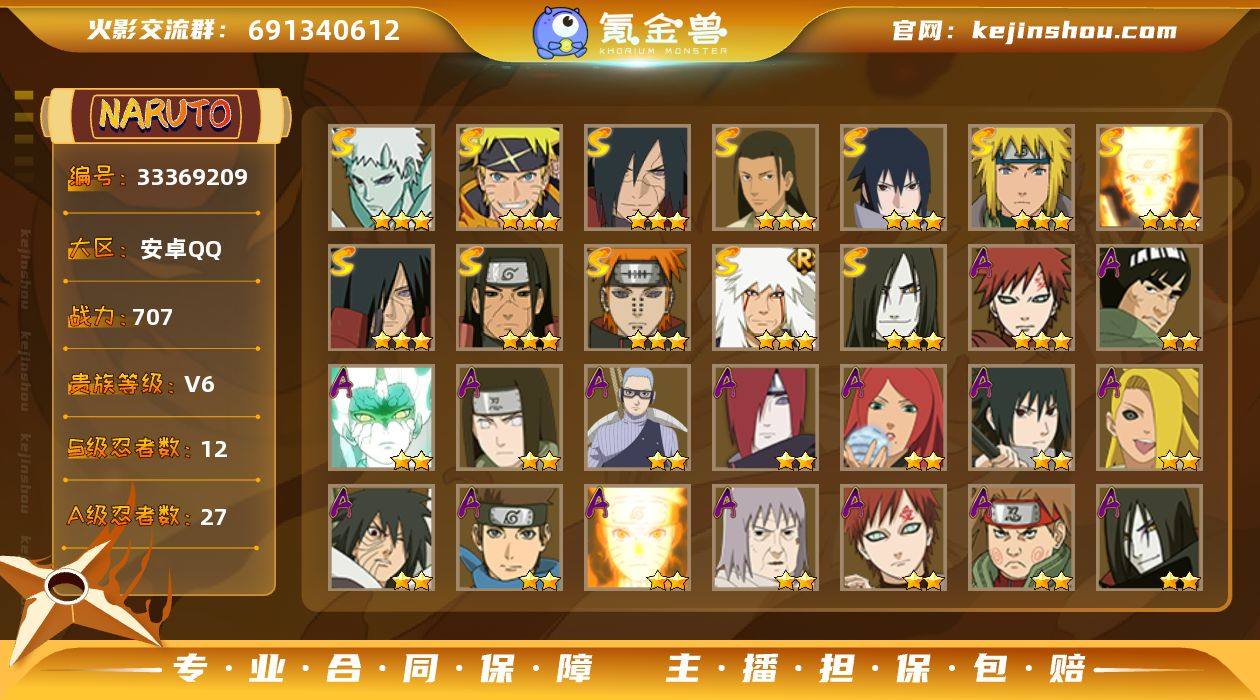The image size is (1260, 700).
Task: Select the blonde Deidara A-rank portrait
Action: (1149, 418)
